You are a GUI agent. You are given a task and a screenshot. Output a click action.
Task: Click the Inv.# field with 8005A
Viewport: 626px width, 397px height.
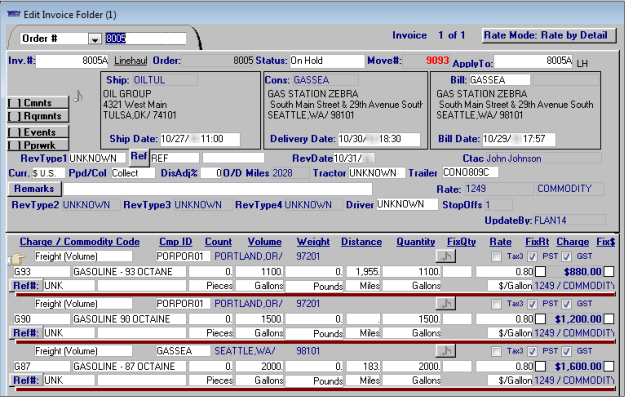(72, 61)
